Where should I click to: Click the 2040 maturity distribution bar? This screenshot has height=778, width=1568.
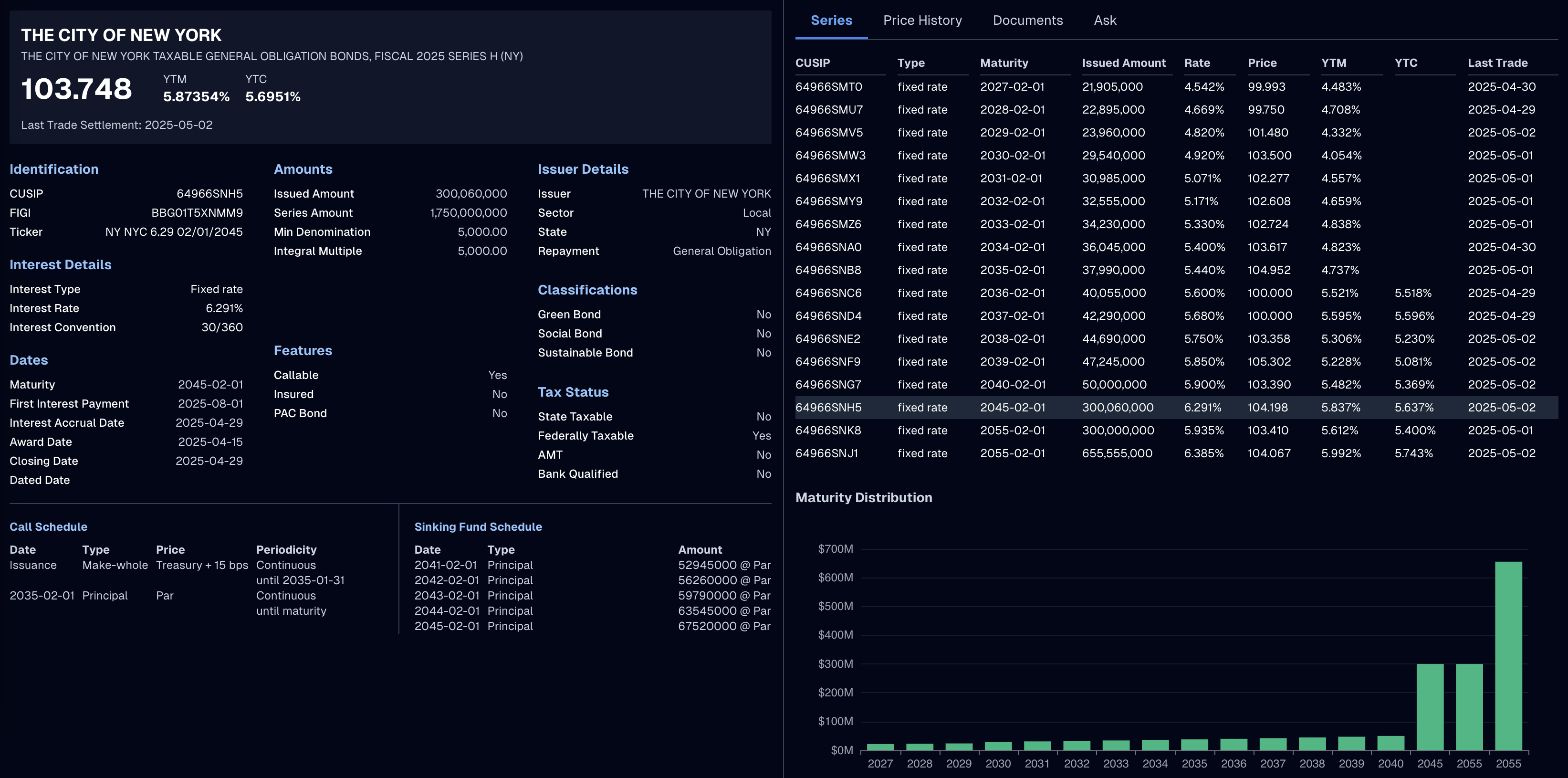click(1391, 743)
